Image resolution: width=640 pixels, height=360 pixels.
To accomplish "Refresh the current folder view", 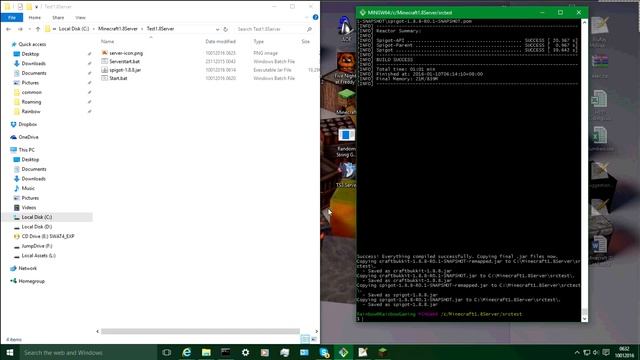I will coord(225,29).
